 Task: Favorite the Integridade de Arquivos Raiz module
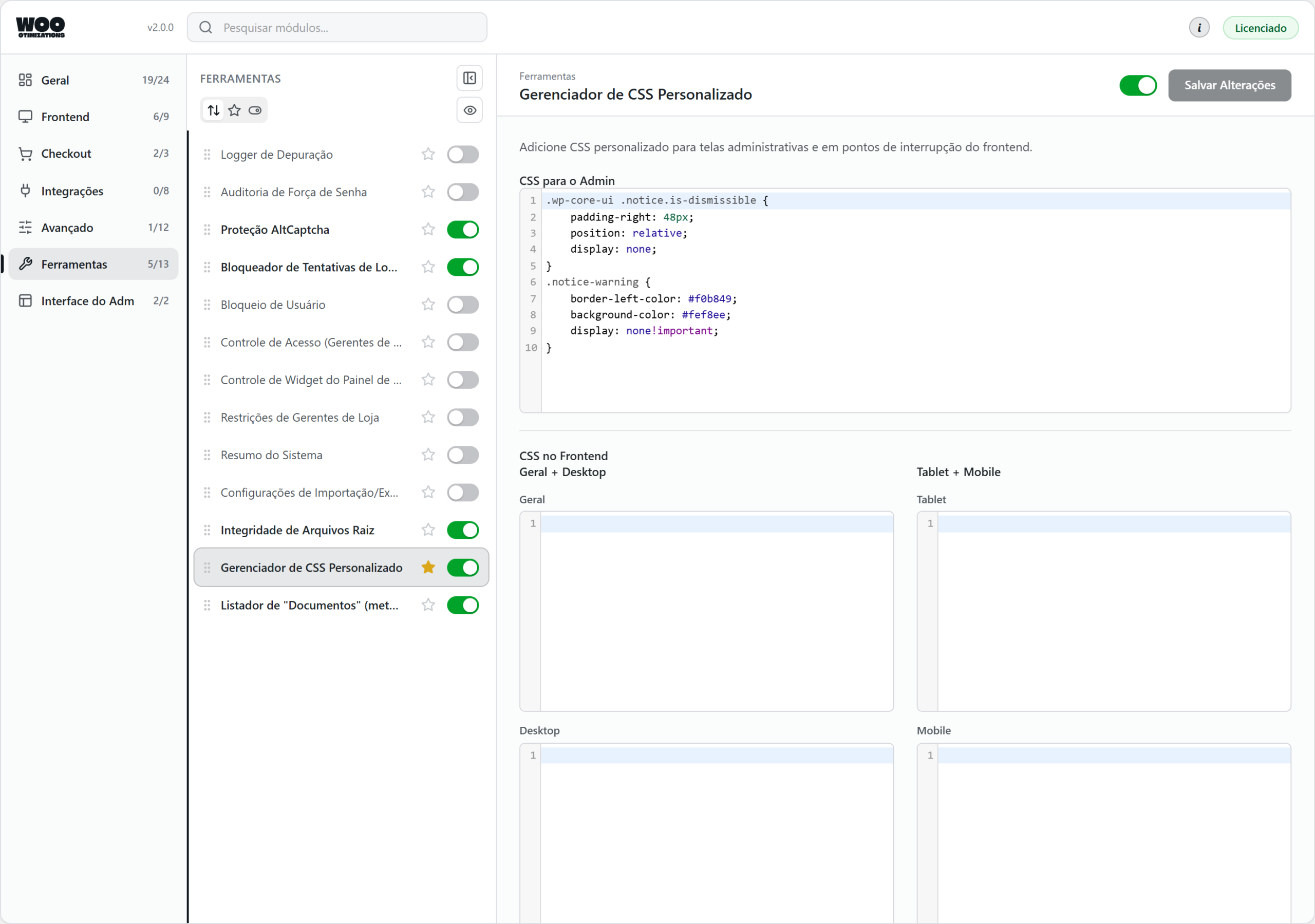(x=428, y=530)
